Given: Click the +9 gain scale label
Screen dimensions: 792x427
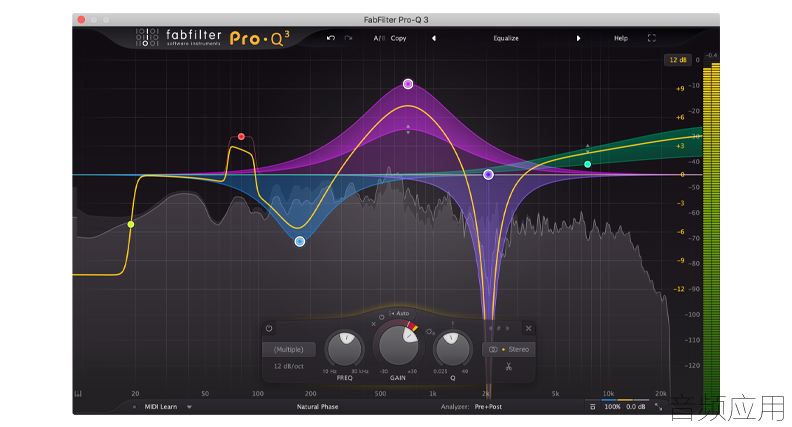Looking at the screenshot, I should pos(680,89).
